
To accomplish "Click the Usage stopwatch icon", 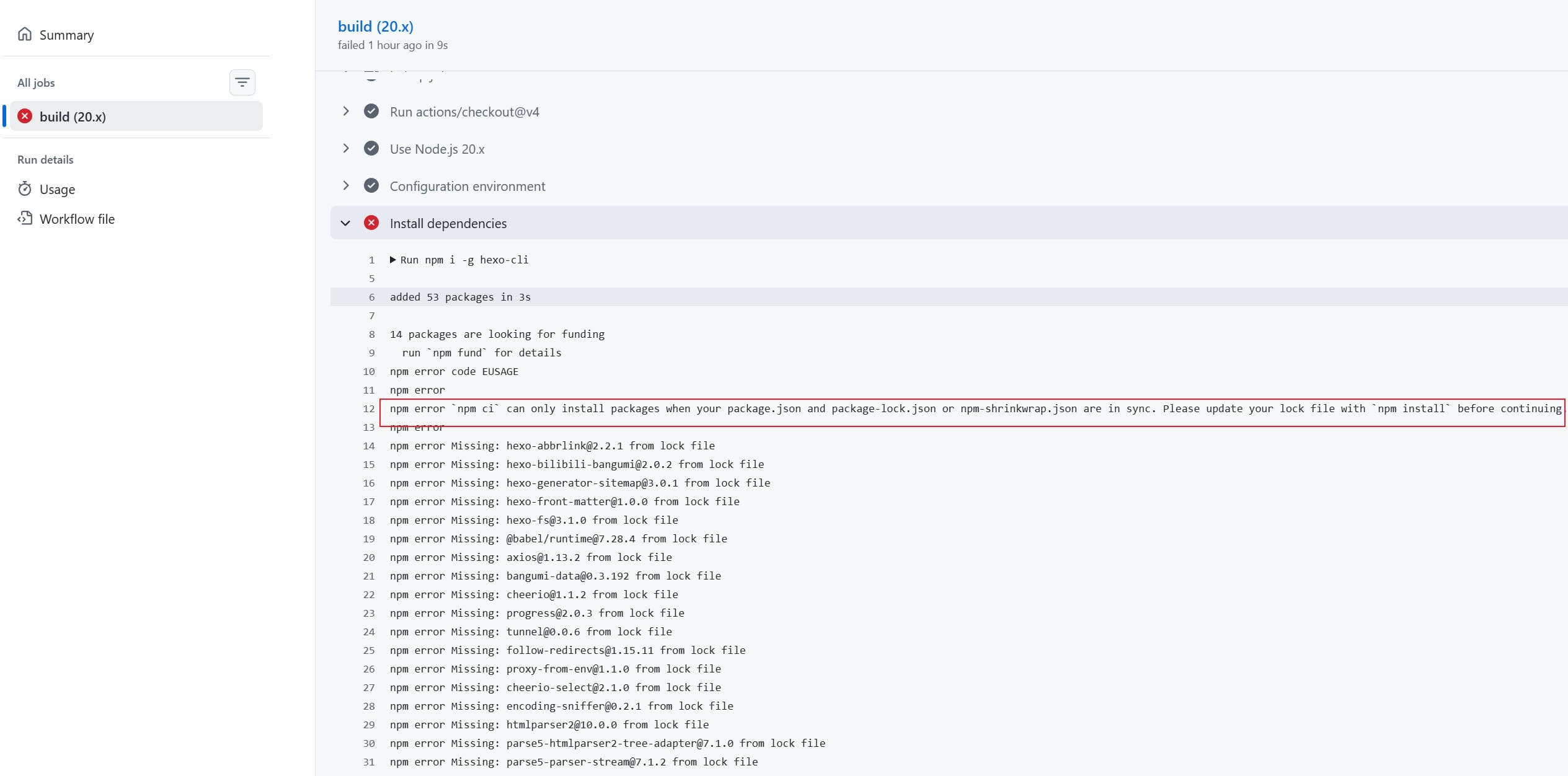I will pos(25,189).
